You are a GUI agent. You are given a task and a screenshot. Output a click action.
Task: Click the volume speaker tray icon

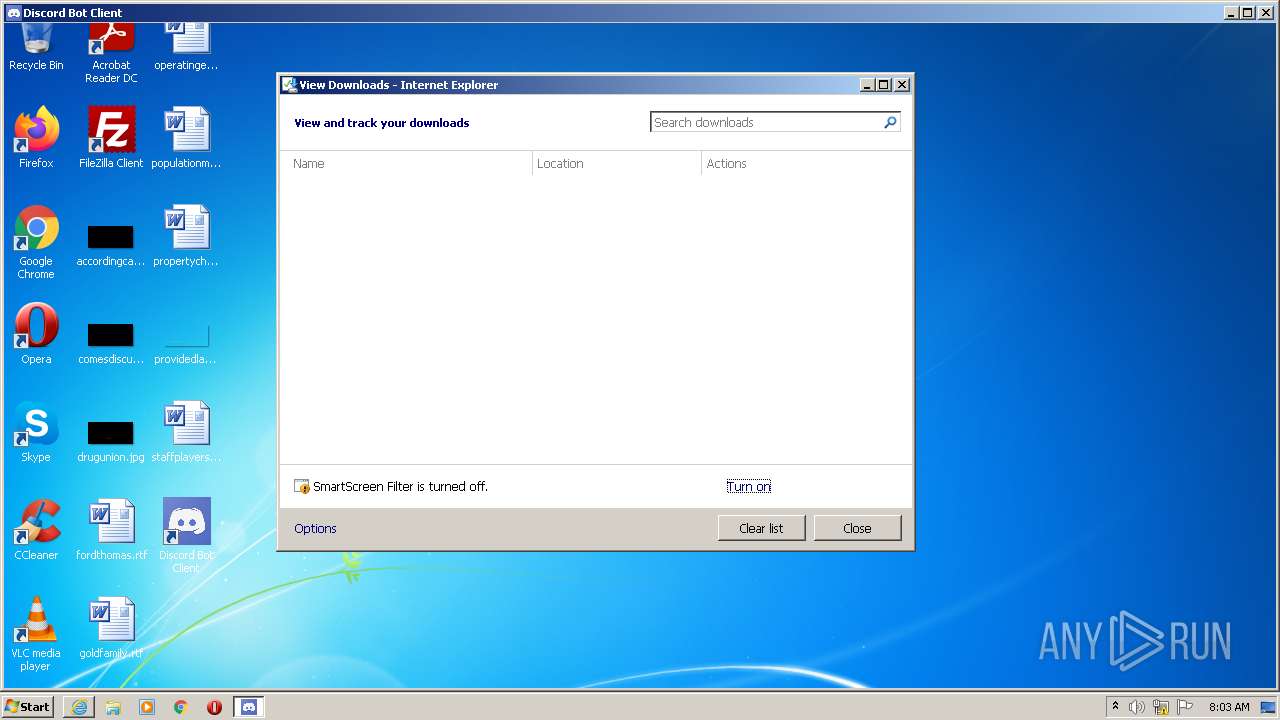tap(1137, 707)
